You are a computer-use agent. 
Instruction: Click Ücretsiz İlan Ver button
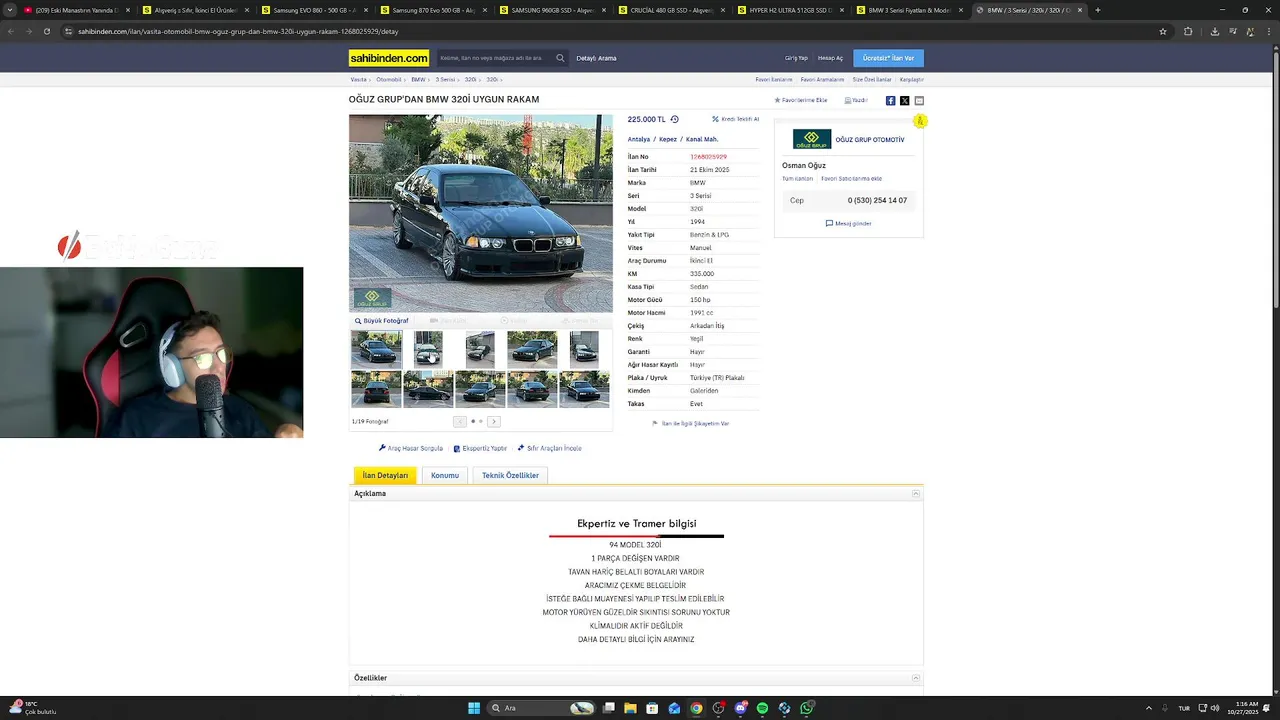888,58
